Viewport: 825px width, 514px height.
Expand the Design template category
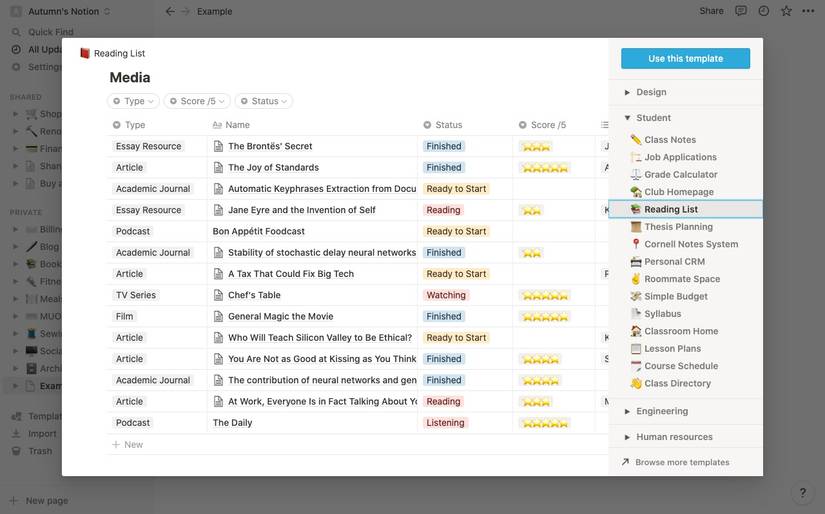pos(650,92)
